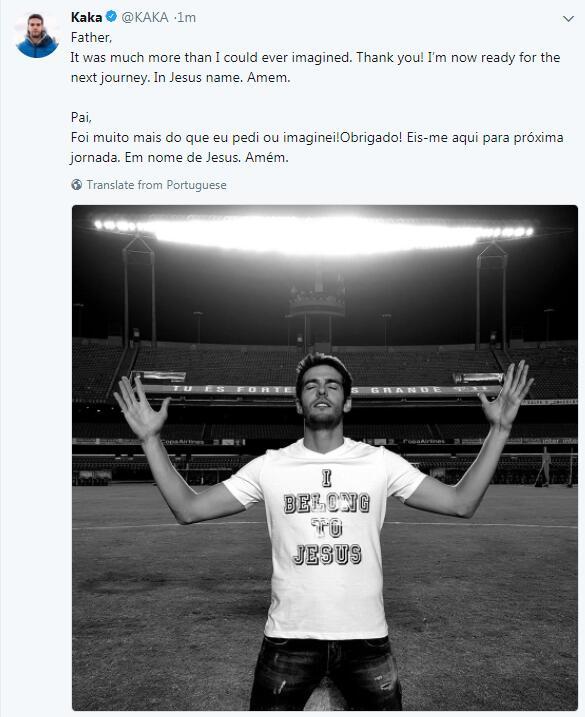Expand the tweet options chevron

tap(568, 19)
